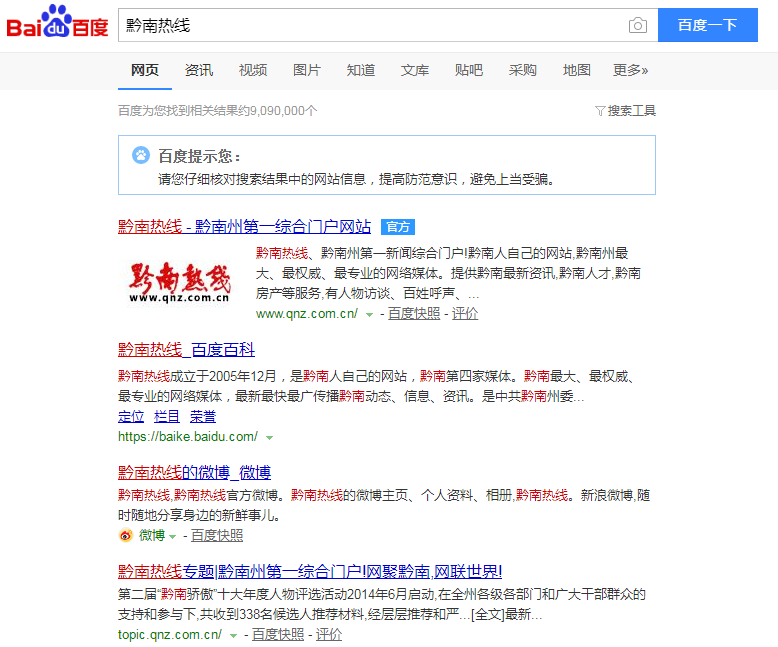Image resolution: width=778 pixels, height=647 pixels.
Task: Click the result count text 9,090,000个
Action: pyautogui.click(x=283, y=111)
